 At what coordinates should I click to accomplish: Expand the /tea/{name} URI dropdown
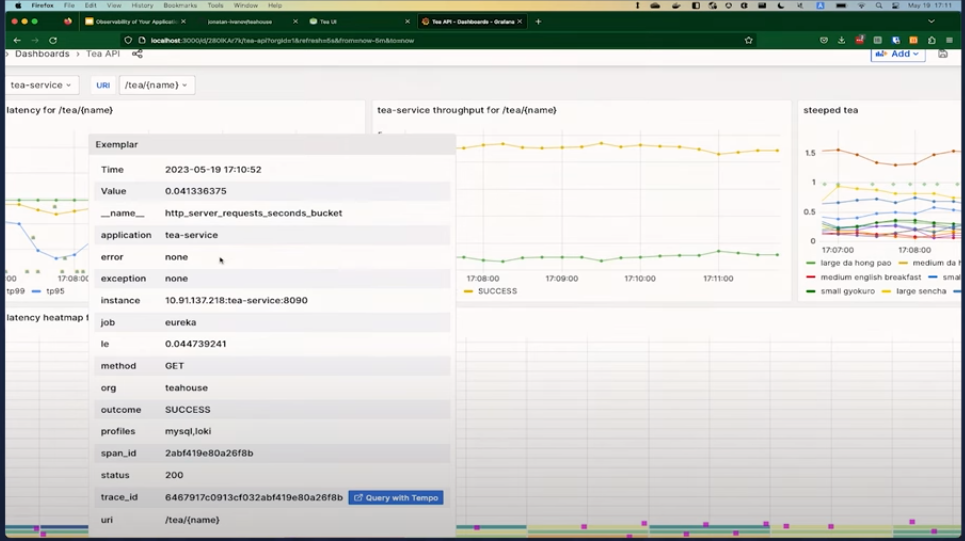(x=157, y=85)
